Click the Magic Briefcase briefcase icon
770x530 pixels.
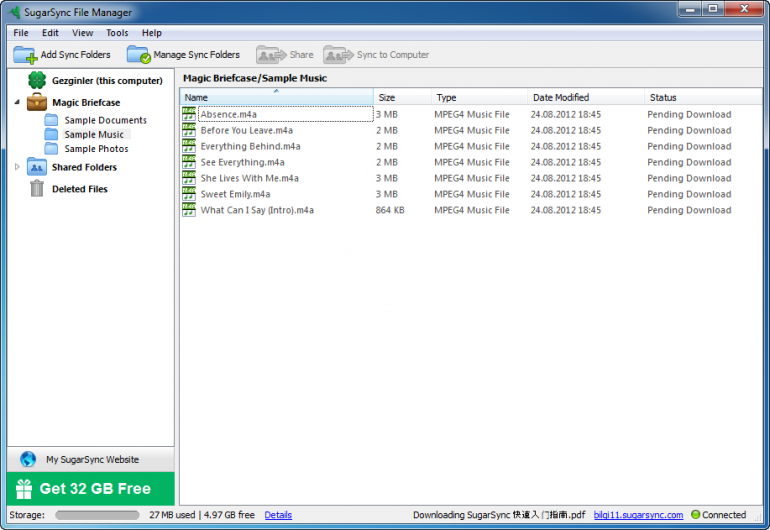pyautogui.click(x=37, y=102)
